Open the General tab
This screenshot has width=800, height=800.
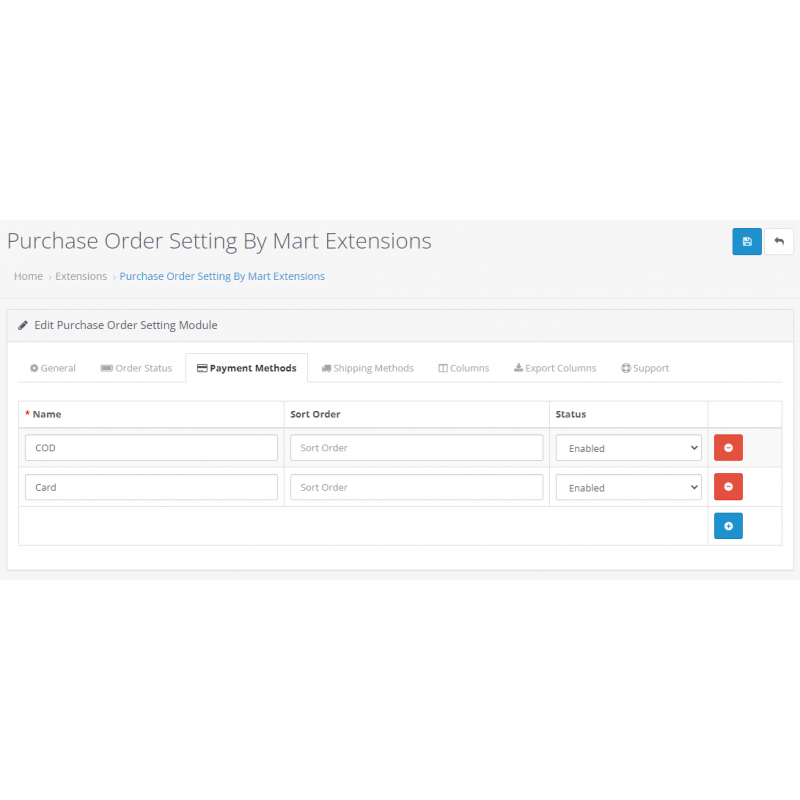(x=53, y=368)
